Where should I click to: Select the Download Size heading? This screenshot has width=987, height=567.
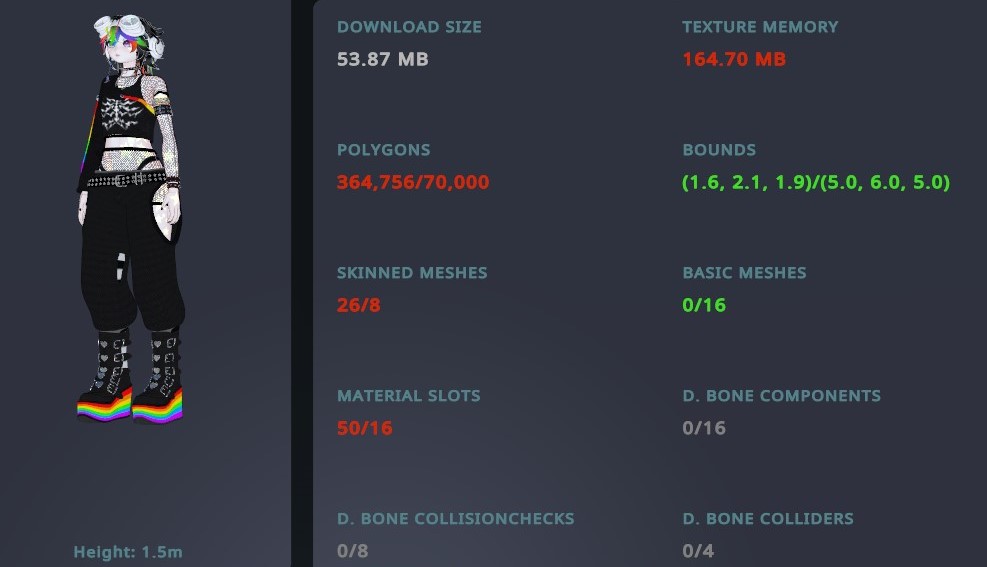(x=409, y=27)
